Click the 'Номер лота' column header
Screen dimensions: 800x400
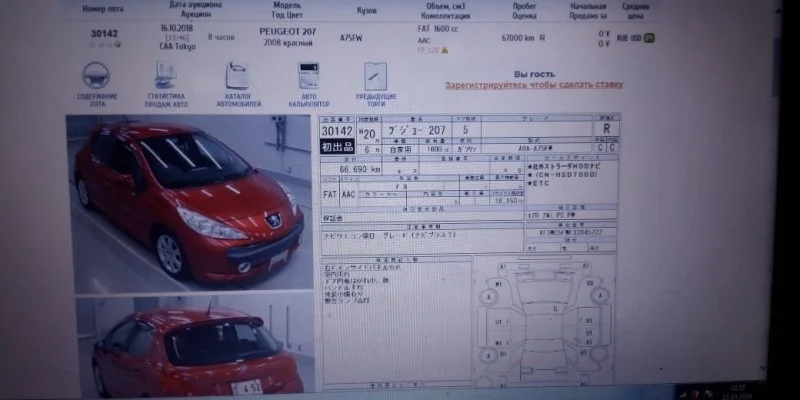[103, 9]
